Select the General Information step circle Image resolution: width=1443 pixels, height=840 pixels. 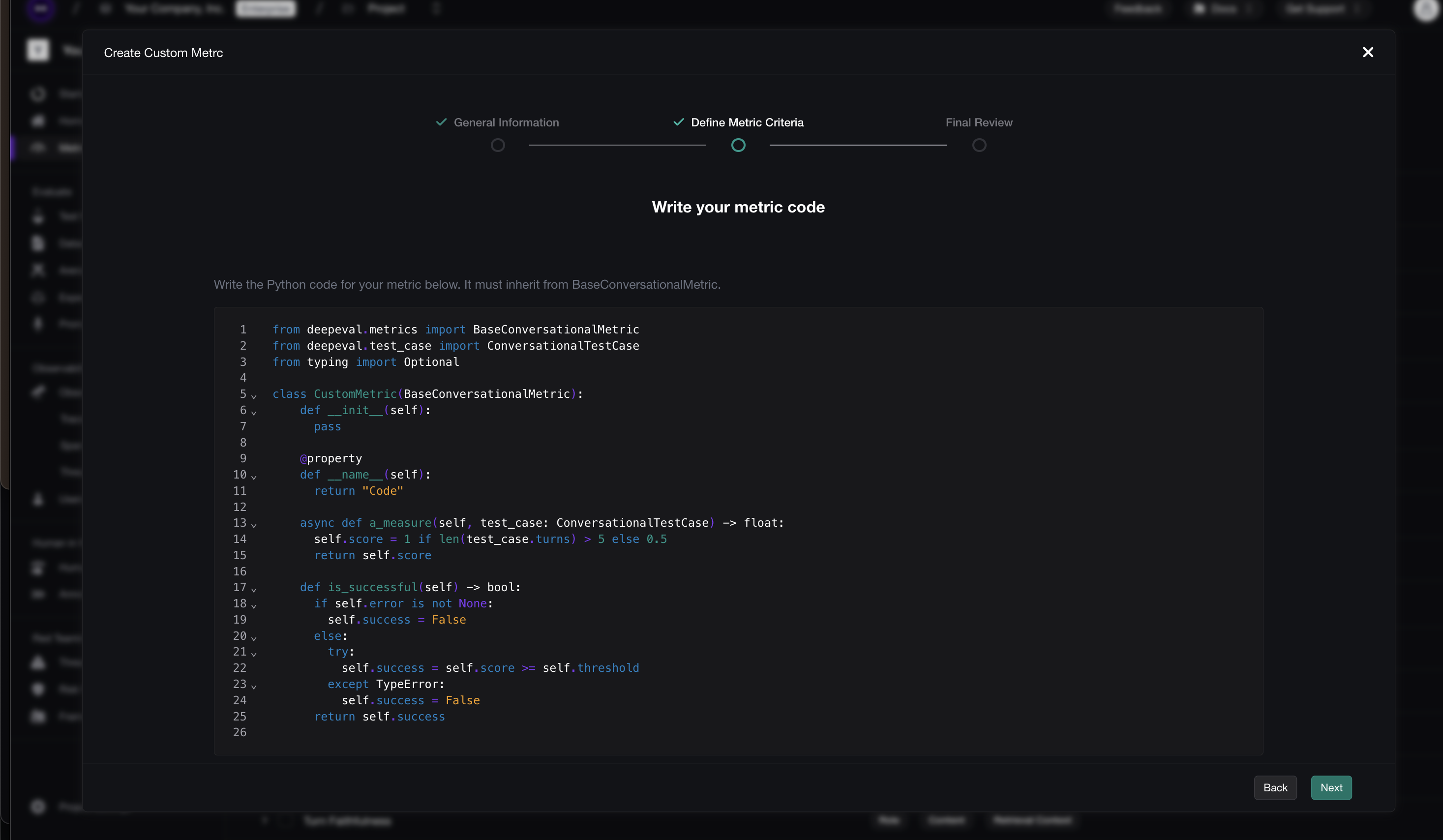click(498, 146)
